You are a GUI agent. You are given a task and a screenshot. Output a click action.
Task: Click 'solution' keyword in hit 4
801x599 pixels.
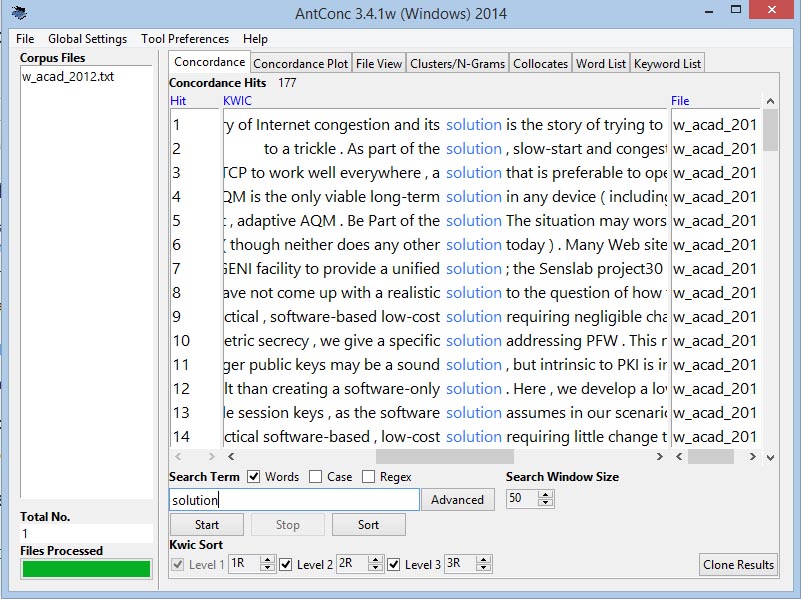(x=474, y=197)
